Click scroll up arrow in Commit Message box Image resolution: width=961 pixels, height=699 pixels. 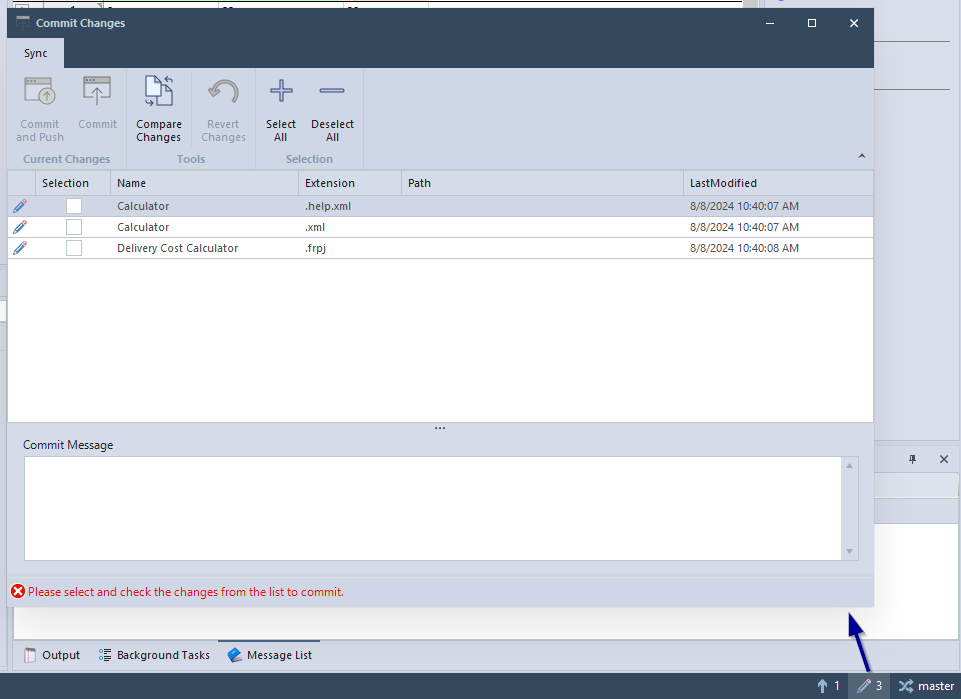click(849, 466)
